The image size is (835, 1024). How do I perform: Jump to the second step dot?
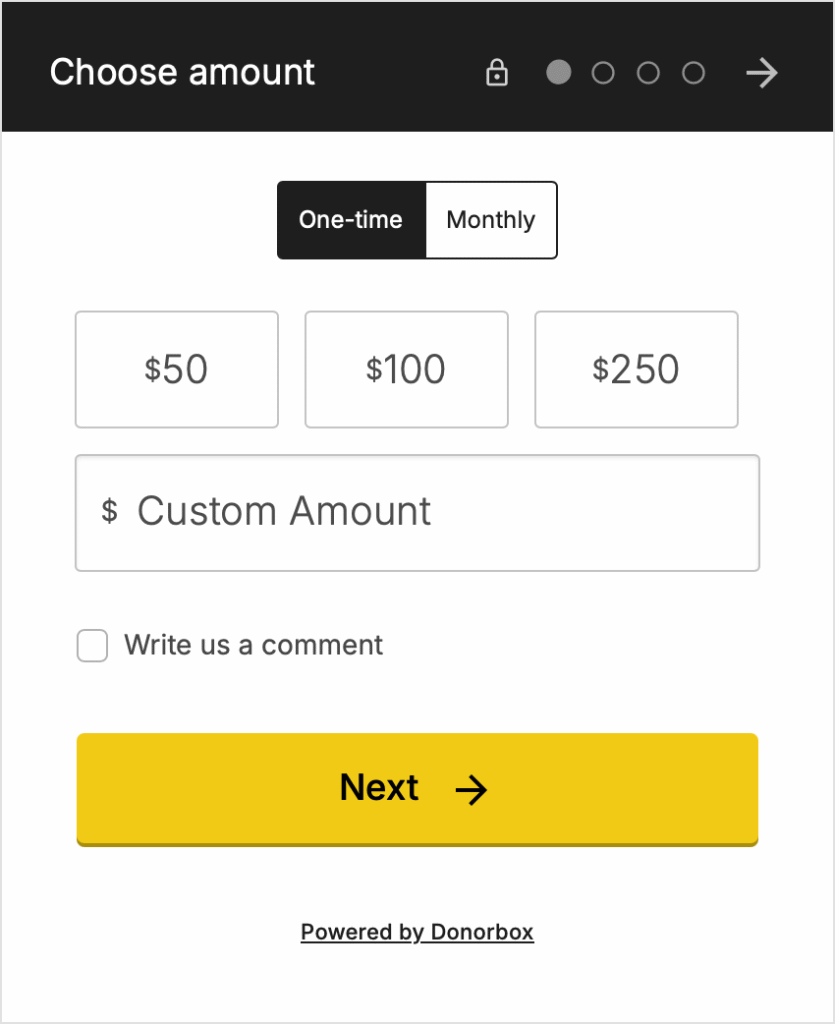tap(603, 73)
